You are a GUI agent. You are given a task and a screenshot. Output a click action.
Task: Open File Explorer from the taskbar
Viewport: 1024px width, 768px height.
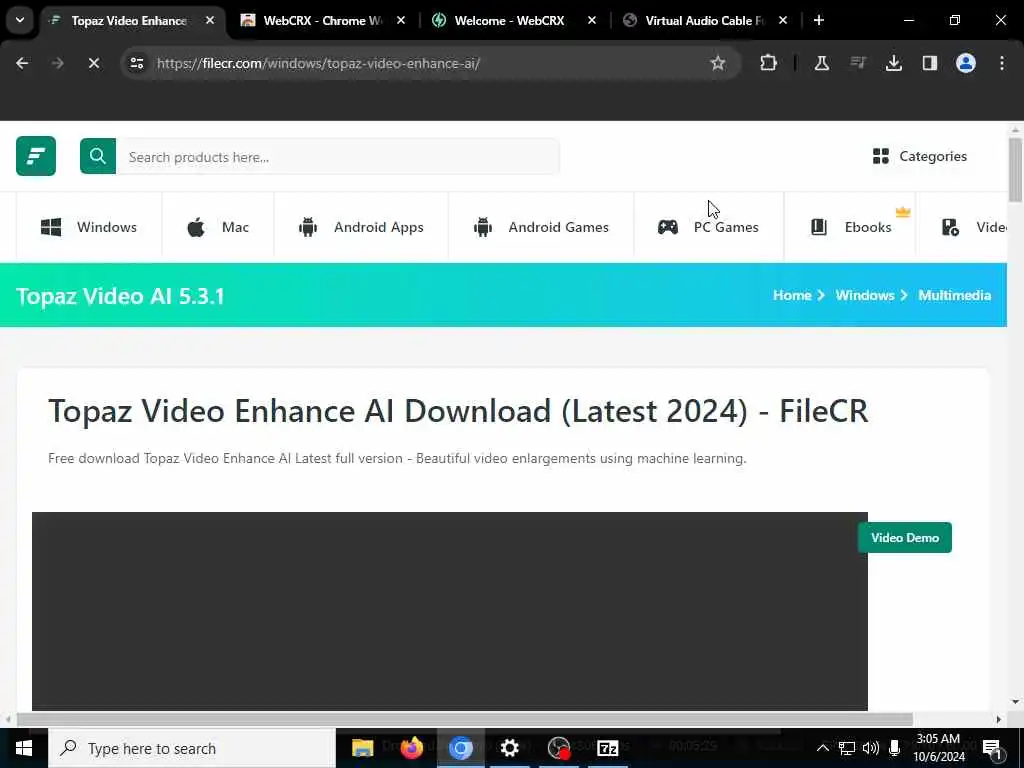click(x=362, y=748)
